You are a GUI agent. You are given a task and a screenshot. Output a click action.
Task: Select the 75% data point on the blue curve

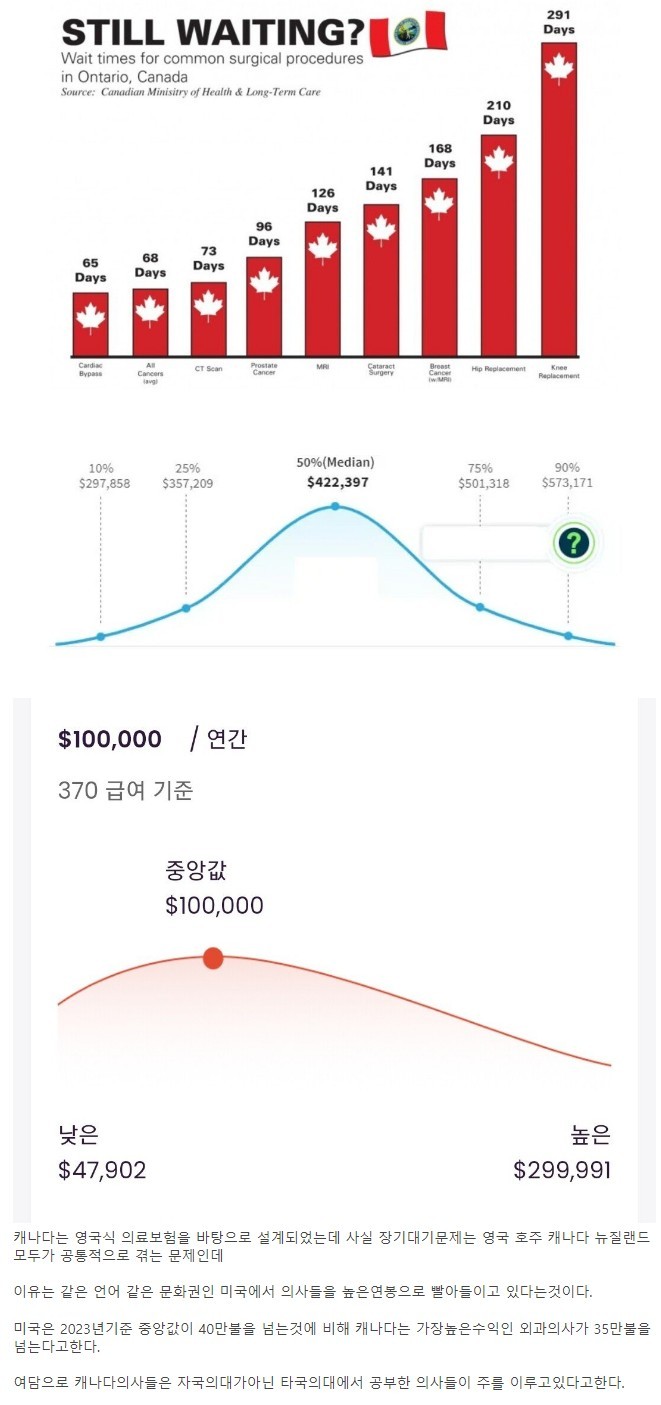(480, 607)
